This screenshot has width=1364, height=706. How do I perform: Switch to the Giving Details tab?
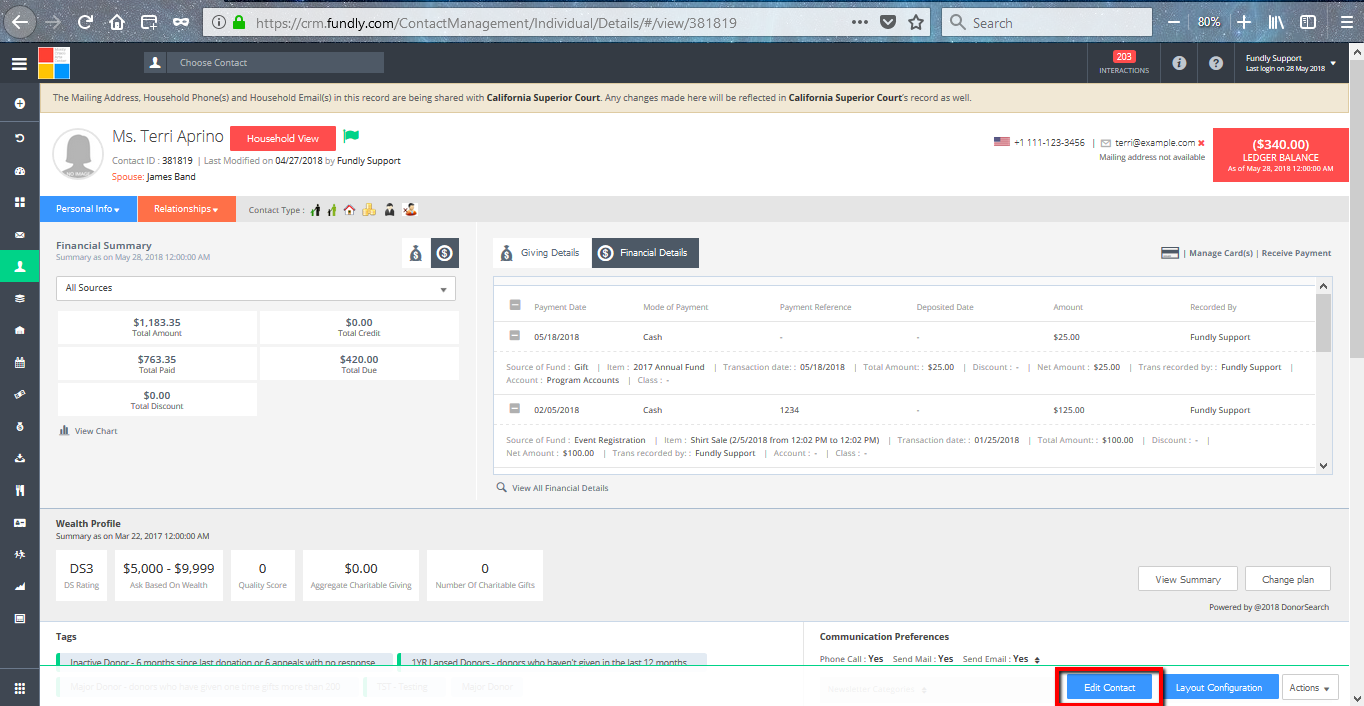(x=541, y=253)
